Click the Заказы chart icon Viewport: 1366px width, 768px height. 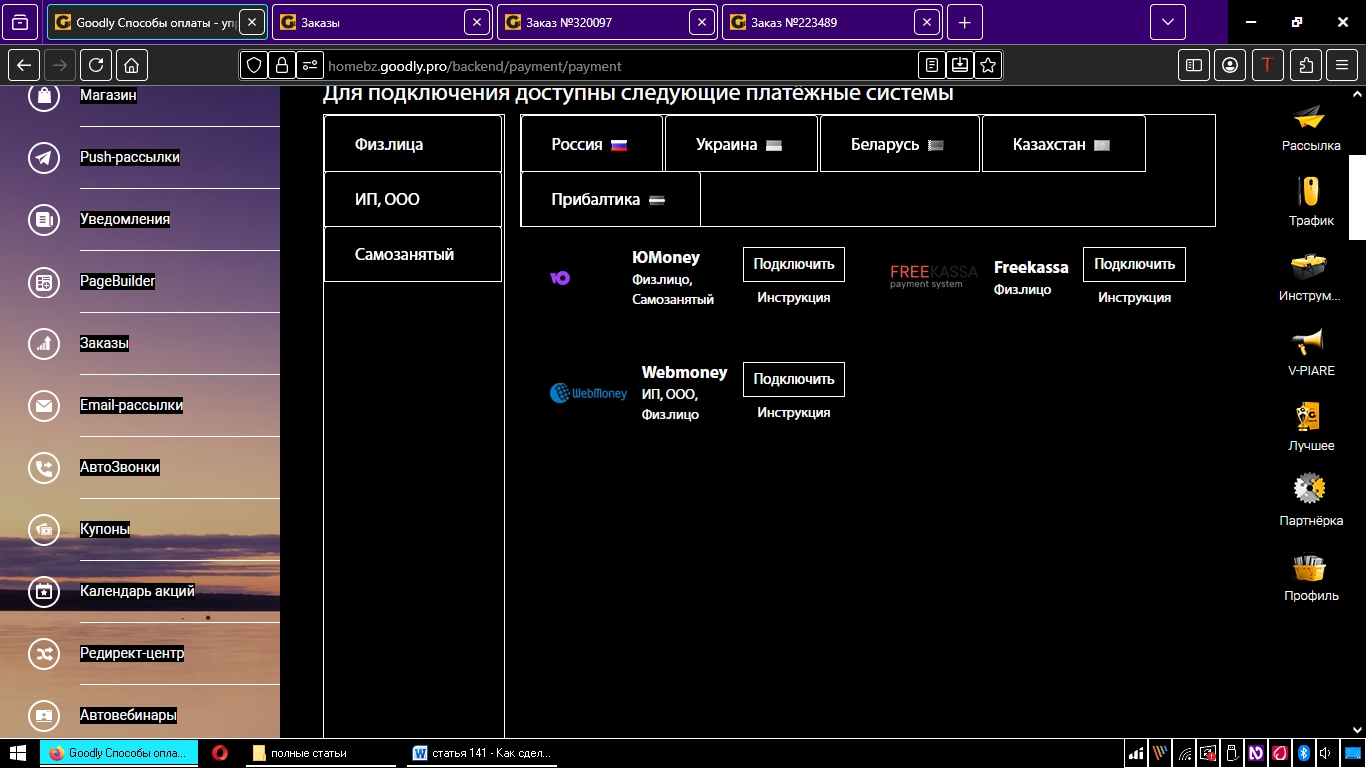pyautogui.click(x=44, y=344)
